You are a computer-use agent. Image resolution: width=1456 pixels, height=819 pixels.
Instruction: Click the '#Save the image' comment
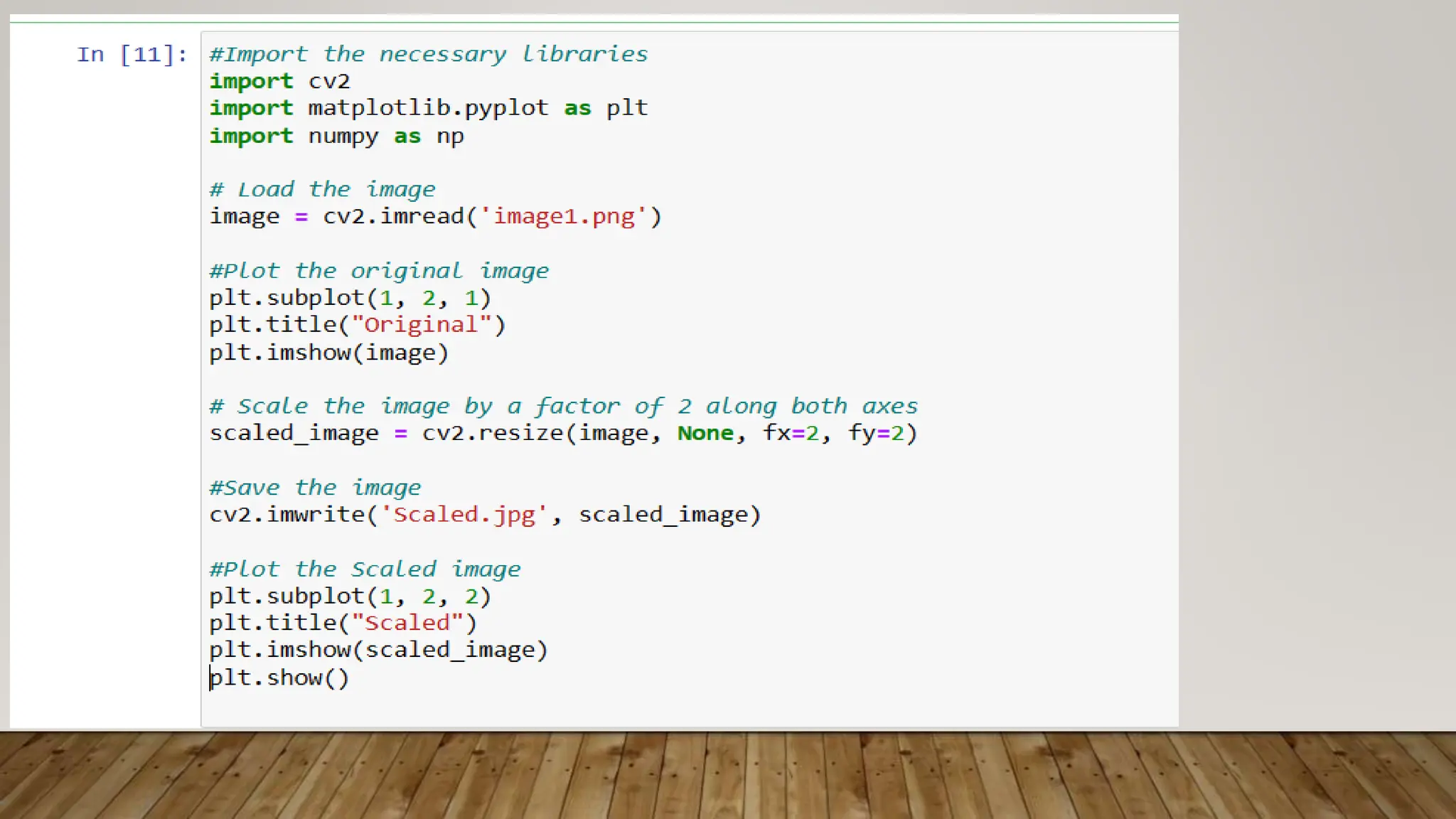click(x=315, y=488)
